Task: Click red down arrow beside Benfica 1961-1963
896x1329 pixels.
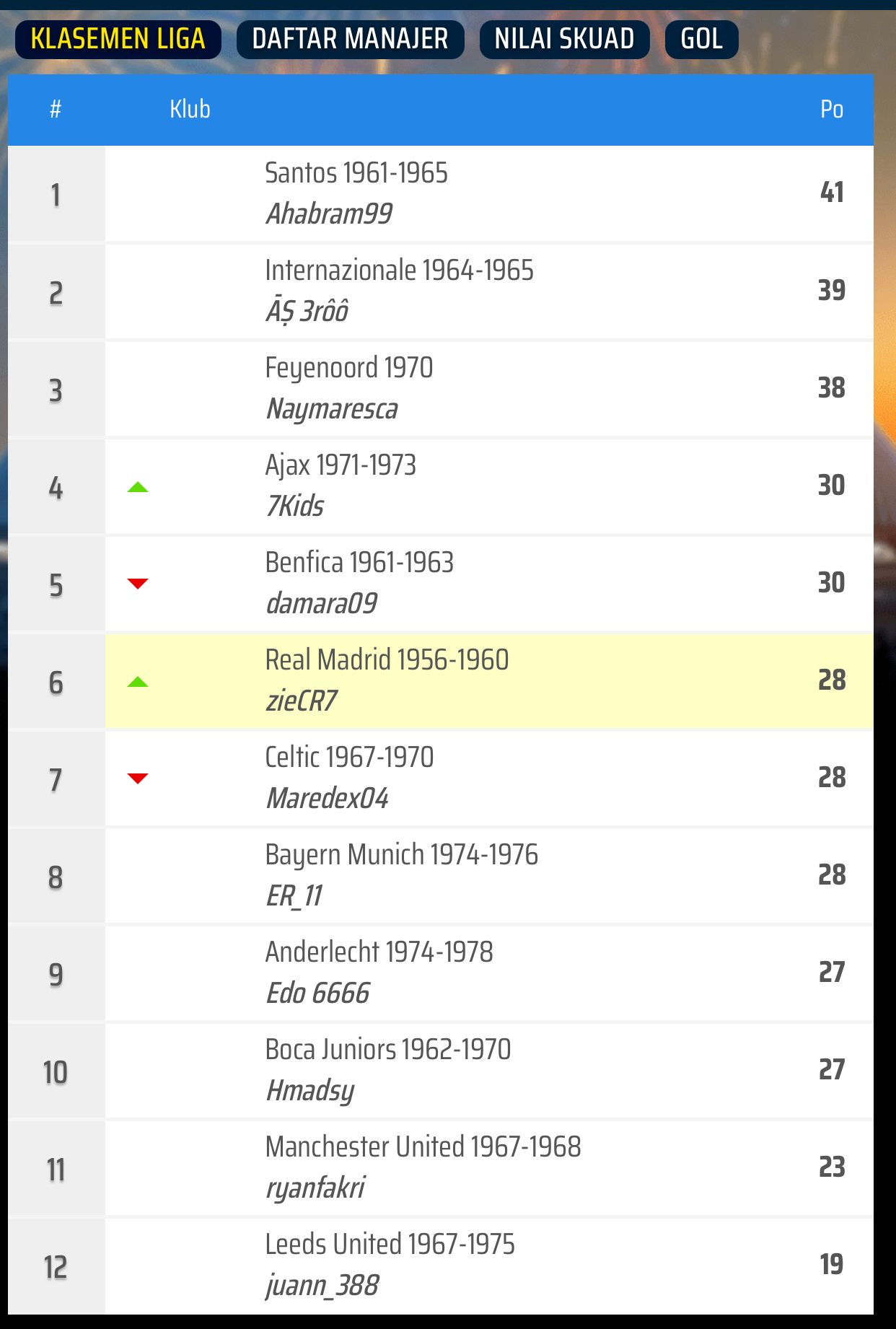Action: click(x=137, y=584)
